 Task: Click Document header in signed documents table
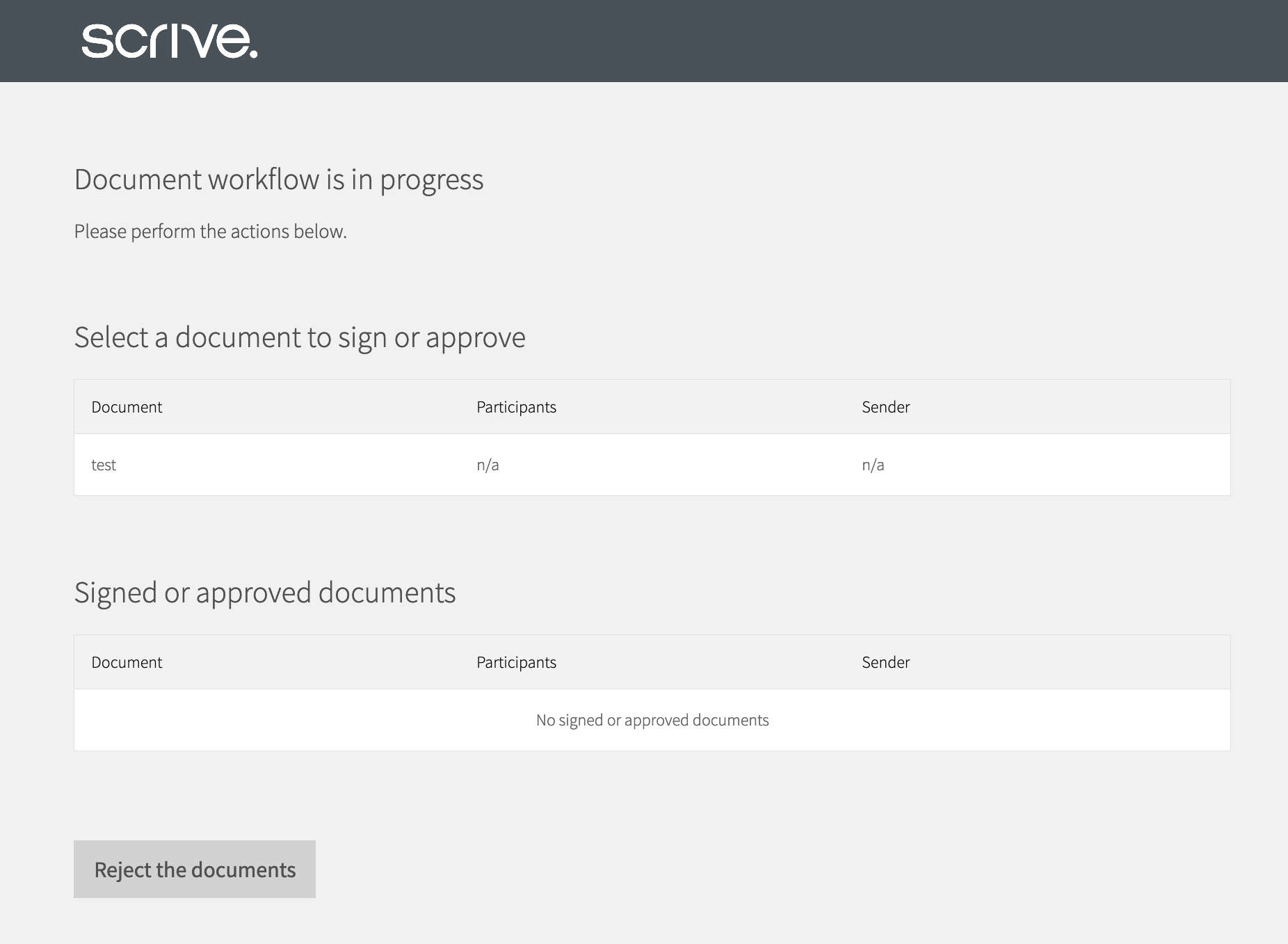point(127,662)
